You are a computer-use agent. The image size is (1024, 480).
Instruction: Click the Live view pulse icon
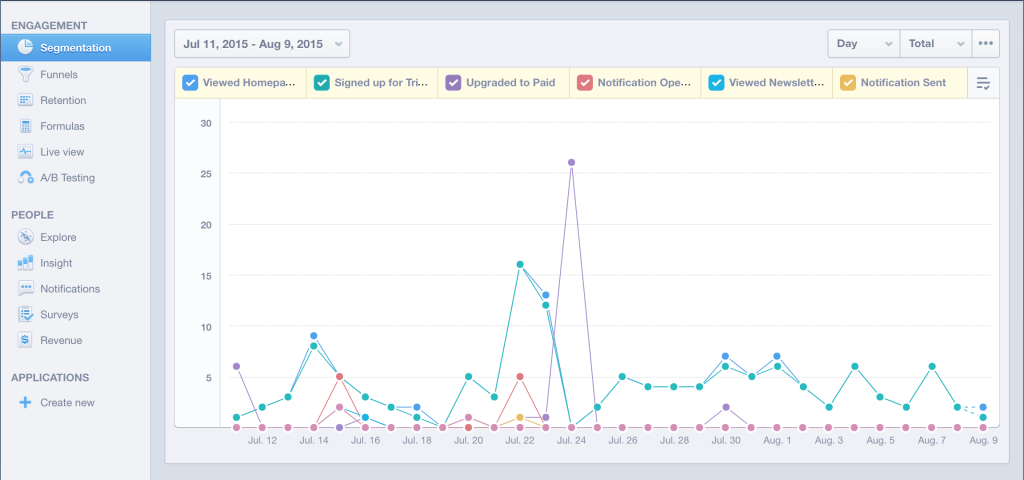(x=25, y=152)
